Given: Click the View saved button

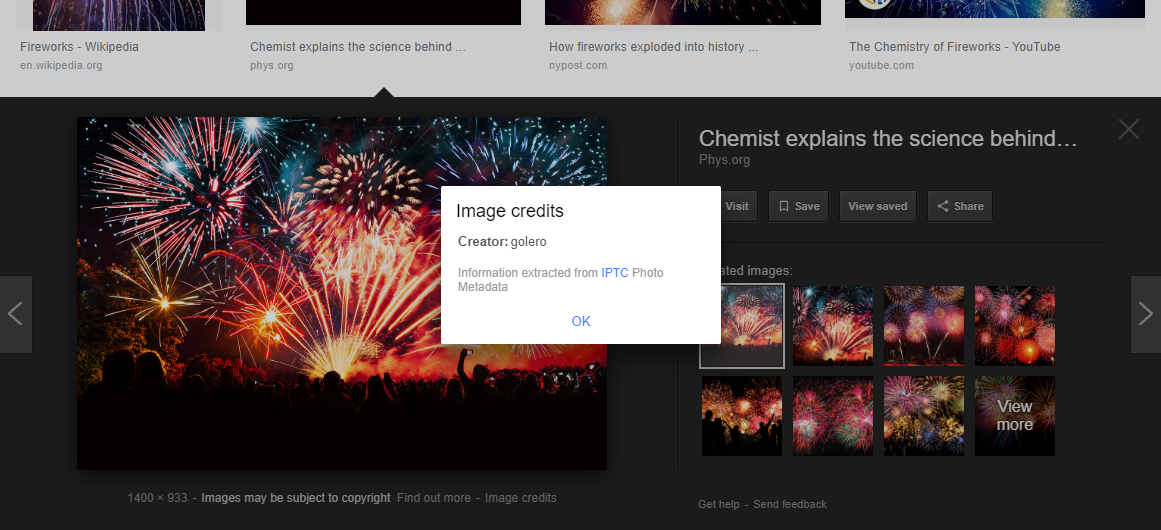Looking at the screenshot, I should [x=877, y=206].
